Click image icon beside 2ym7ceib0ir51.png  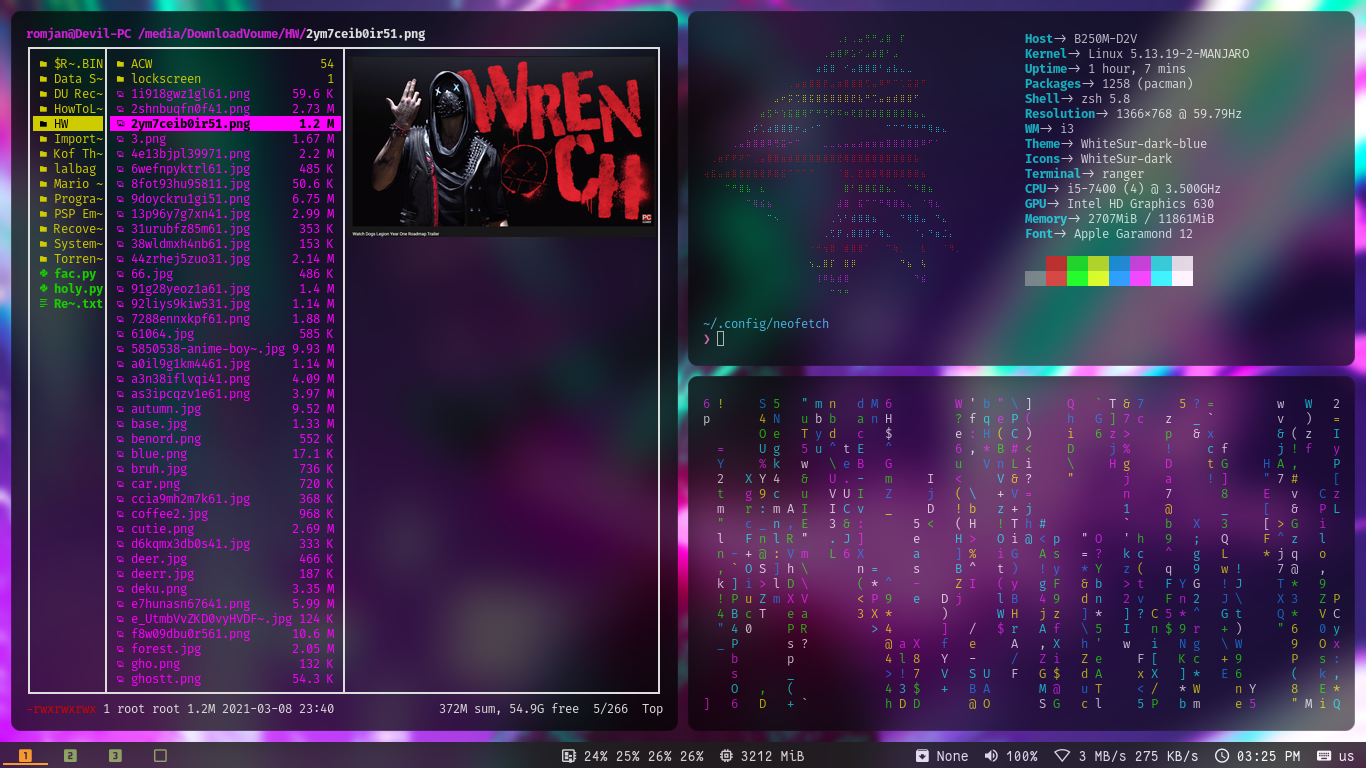coord(120,124)
